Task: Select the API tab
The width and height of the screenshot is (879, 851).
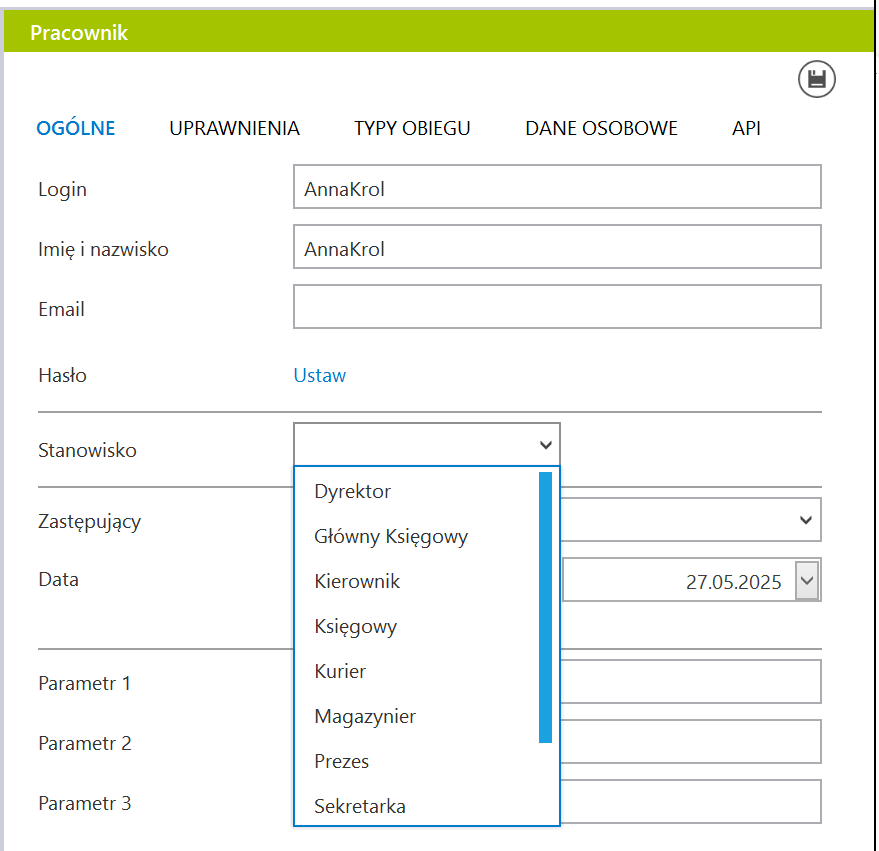Action: 746,128
